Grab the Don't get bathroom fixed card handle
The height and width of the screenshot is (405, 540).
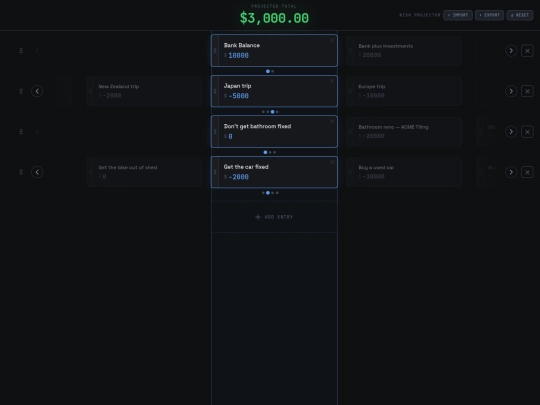click(215, 132)
